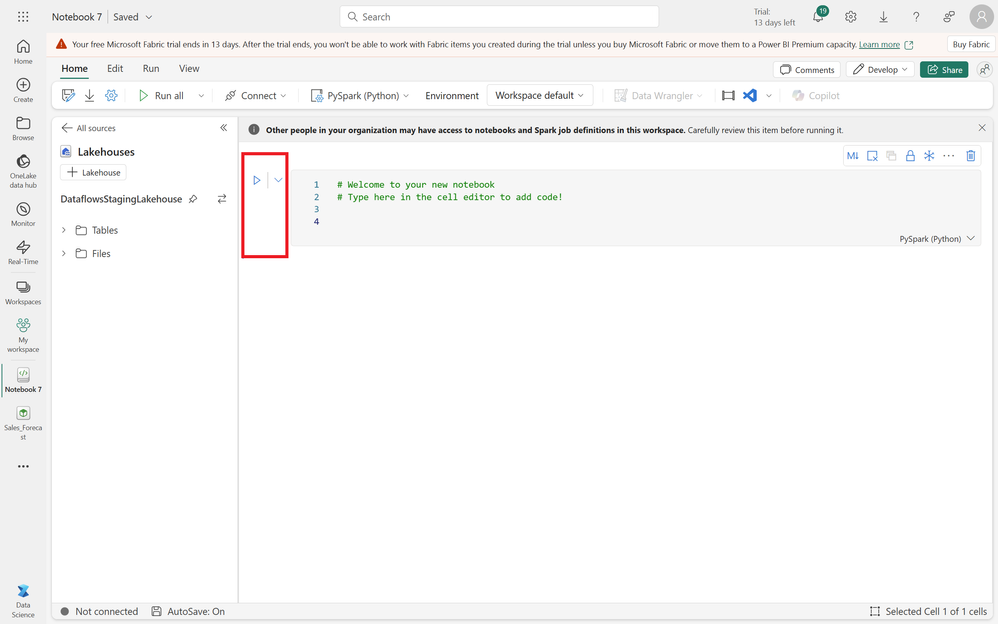The width and height of the screenshot is (998, 624).
Task: Open user account avatar
Action: (x=981, y=17)
